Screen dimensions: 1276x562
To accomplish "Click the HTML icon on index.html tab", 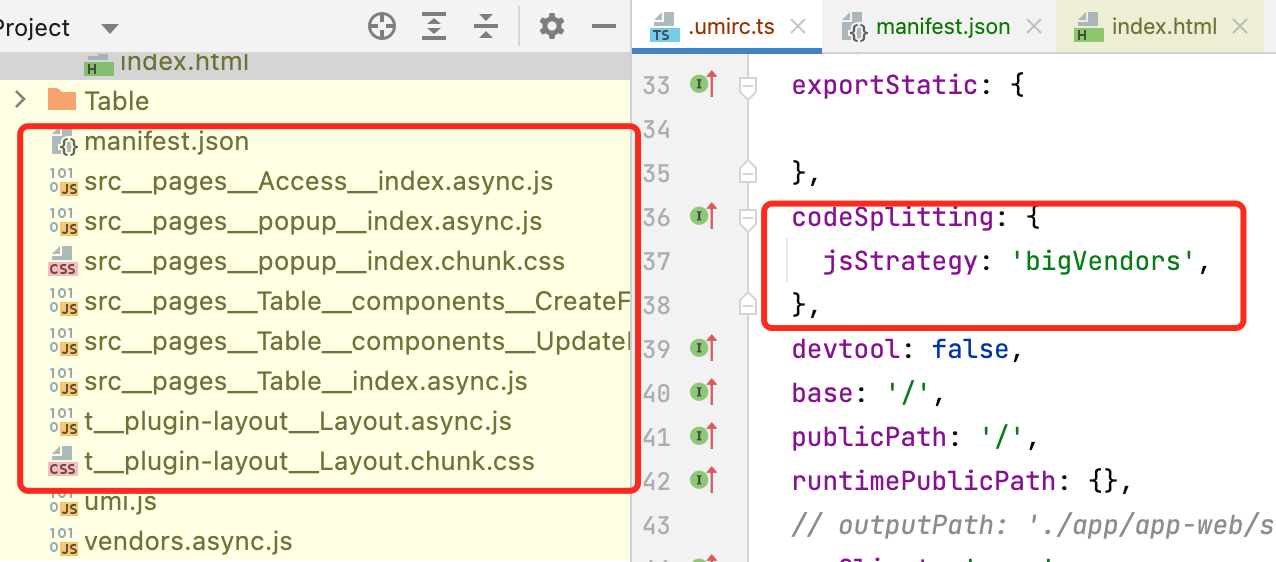I will click(1086, 28).
